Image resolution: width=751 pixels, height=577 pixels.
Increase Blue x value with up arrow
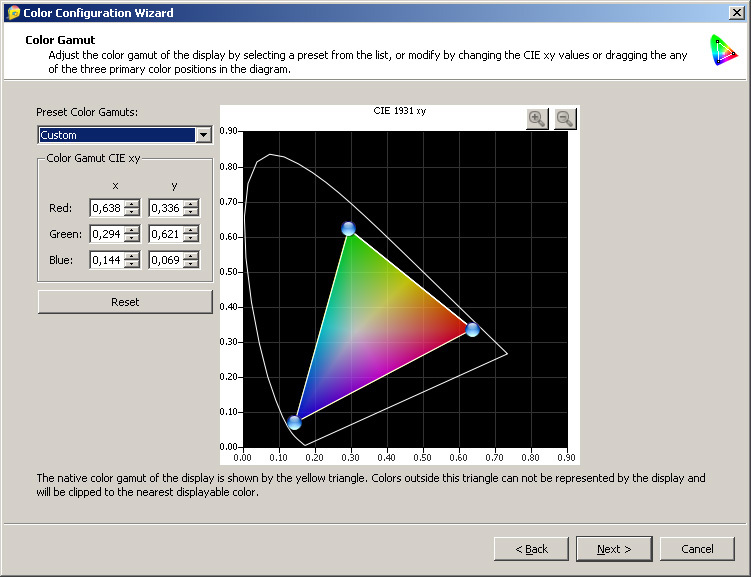point(132,256)
